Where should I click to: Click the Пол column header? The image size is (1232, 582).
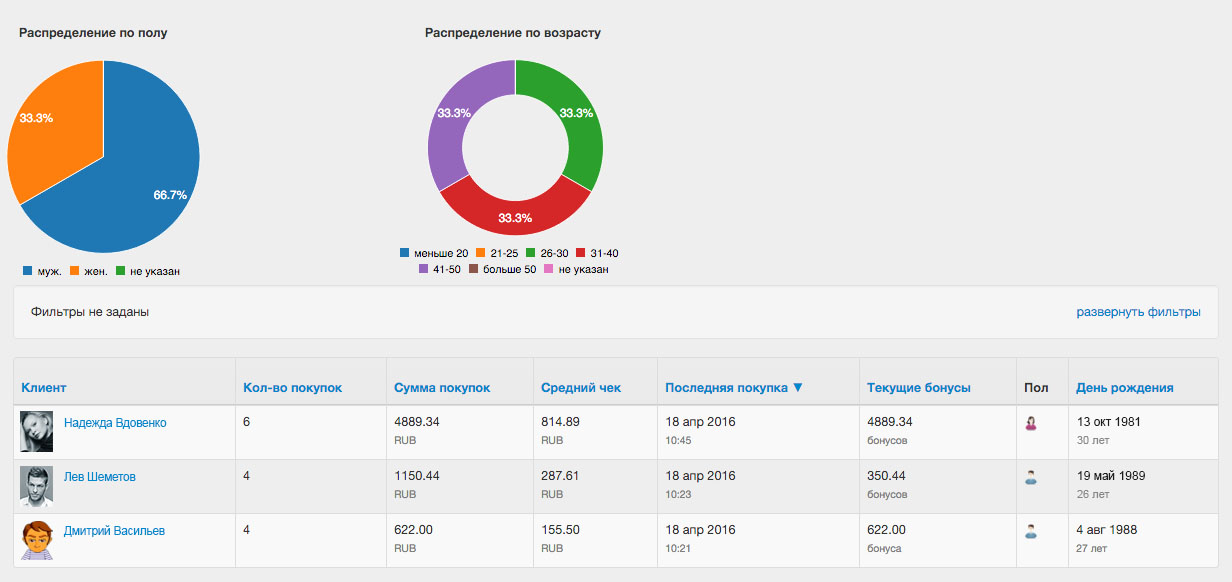(1036, 388)
